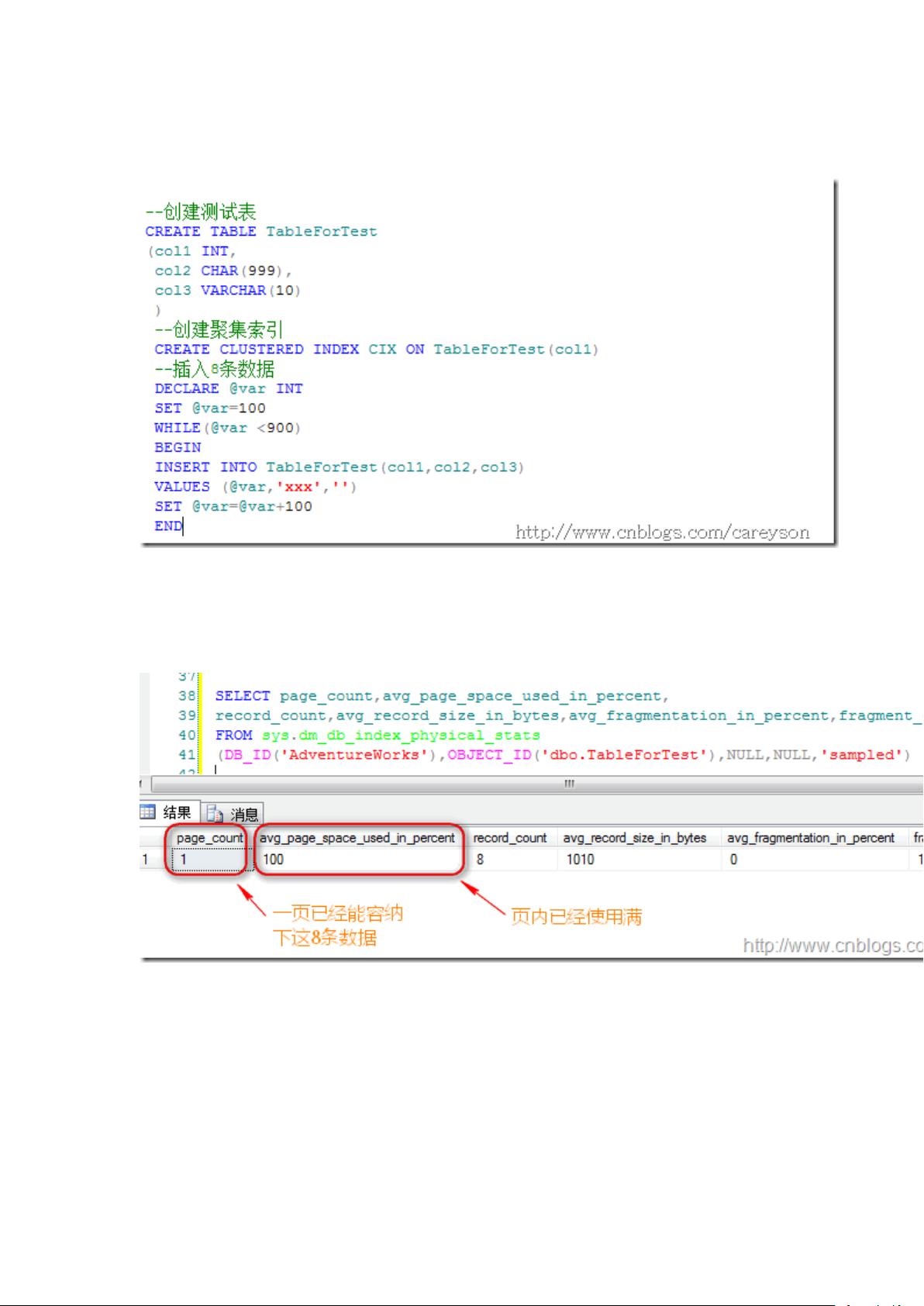Click 'AdventureWorks' string in the query
Screen dimensions: 924x1306
353,755
